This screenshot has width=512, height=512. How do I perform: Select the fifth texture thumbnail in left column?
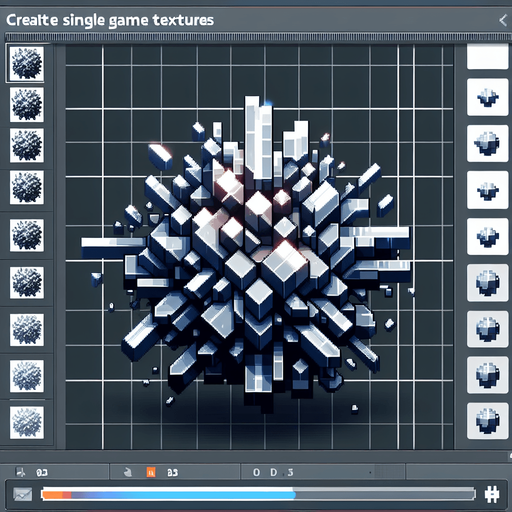coord(27,235)
